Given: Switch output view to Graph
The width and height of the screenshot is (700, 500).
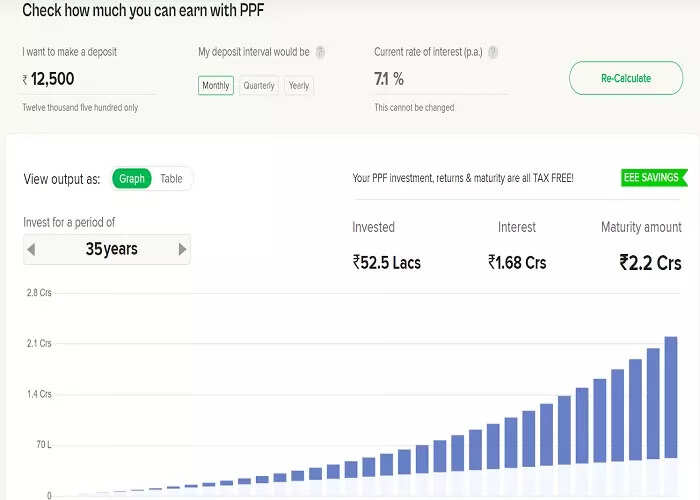Looking at the screenshot, I should [x=132, y=179].
